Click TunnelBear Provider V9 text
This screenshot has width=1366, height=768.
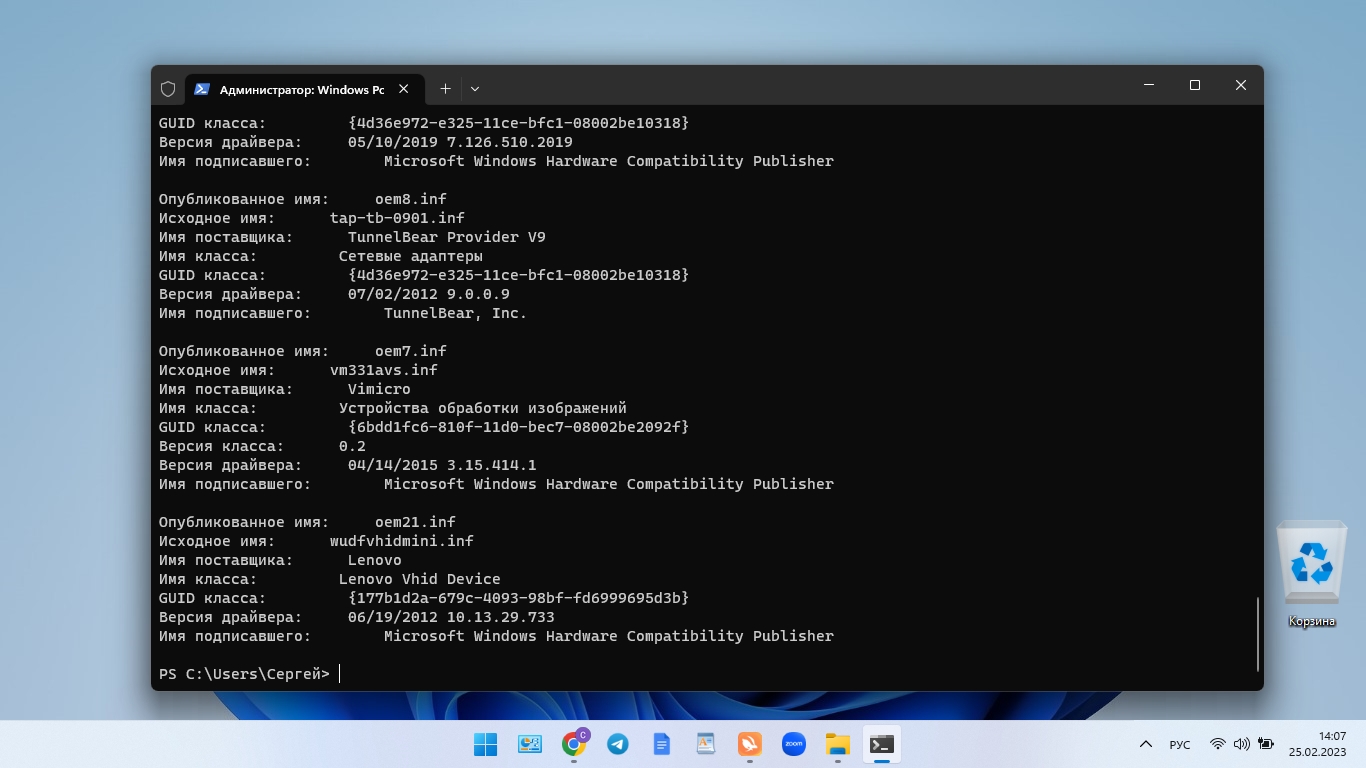point(447,237)
